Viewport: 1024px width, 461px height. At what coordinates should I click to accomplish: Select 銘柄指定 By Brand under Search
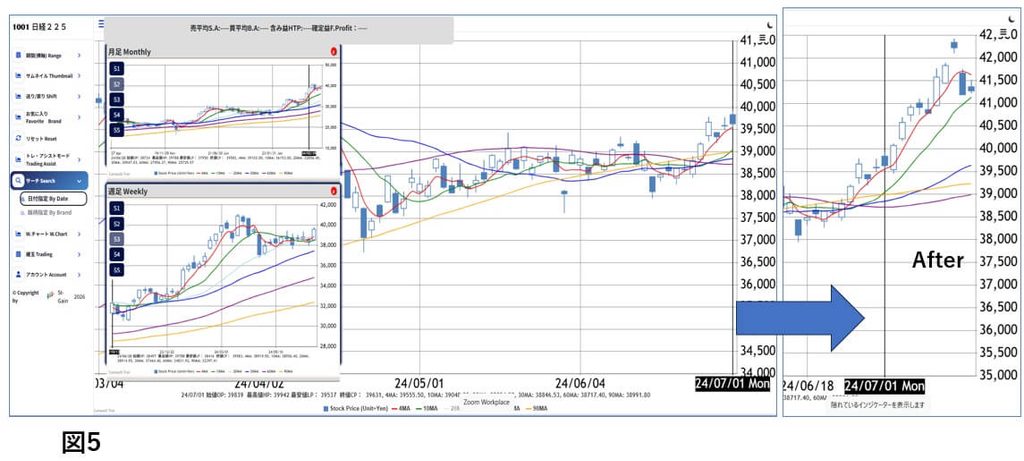pos(48,213)
